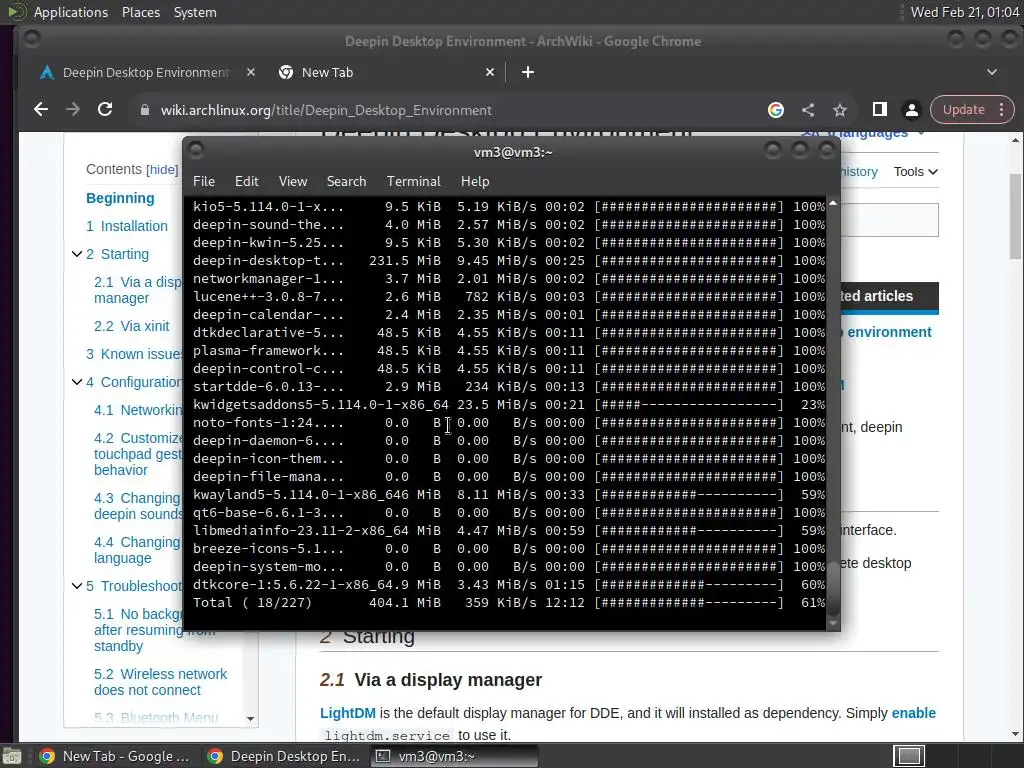Switch to Deepin Desktop En... taskbar window
Image resolution: width=1024 pixels, height=768 pixels.
pos(283,756)
